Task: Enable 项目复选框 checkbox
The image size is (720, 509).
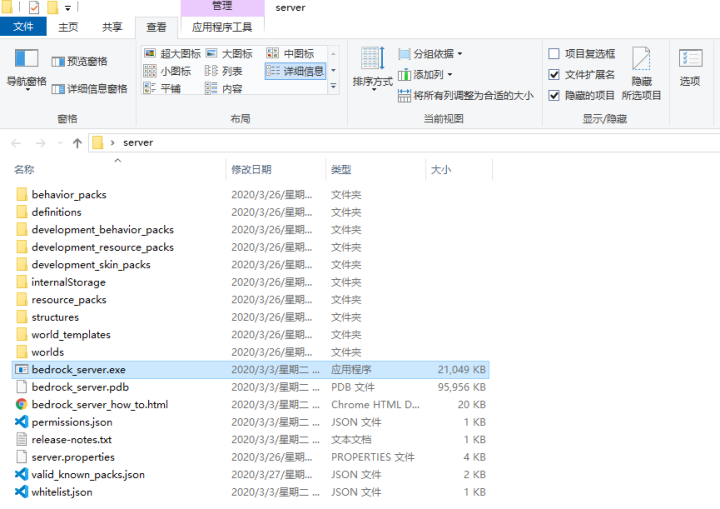Action: [x=554, y=54]
